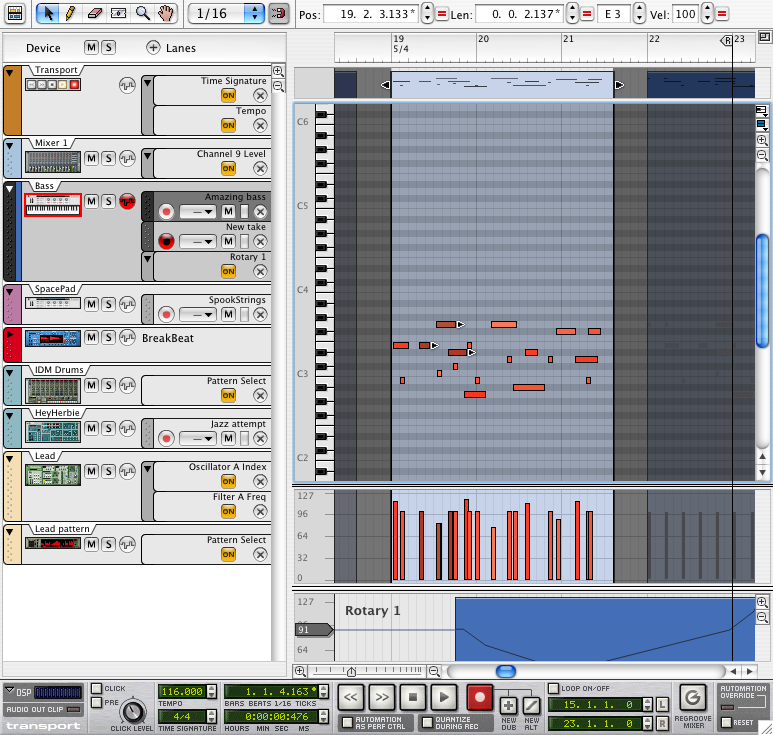
Task: Click the tempo 116.000 field
Action: pyautogui.click(x=182, y=692)
